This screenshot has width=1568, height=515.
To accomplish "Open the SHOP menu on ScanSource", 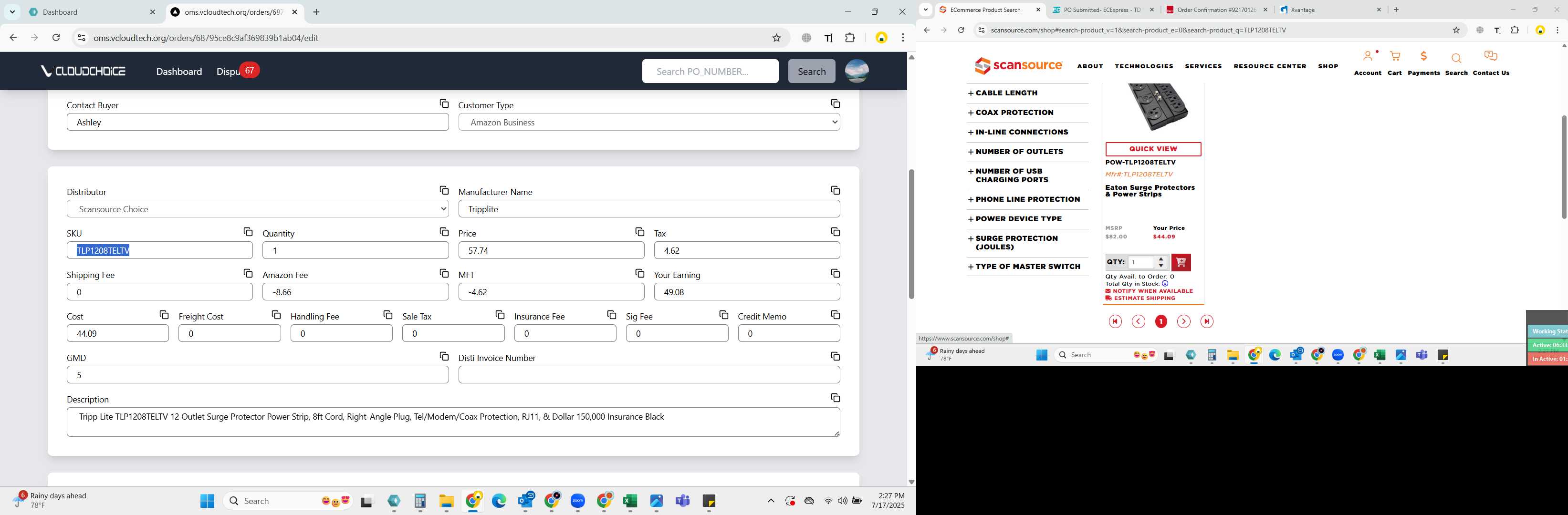I will click(1328, 66).
